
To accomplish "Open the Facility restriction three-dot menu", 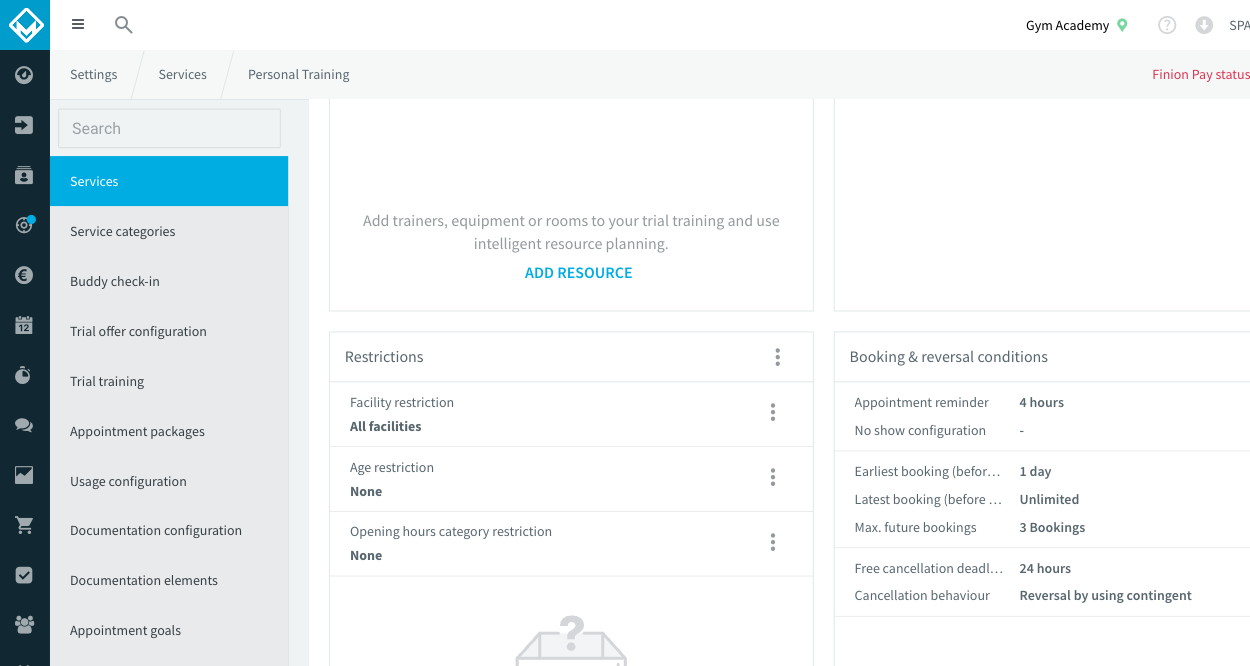I will (773, 412).
